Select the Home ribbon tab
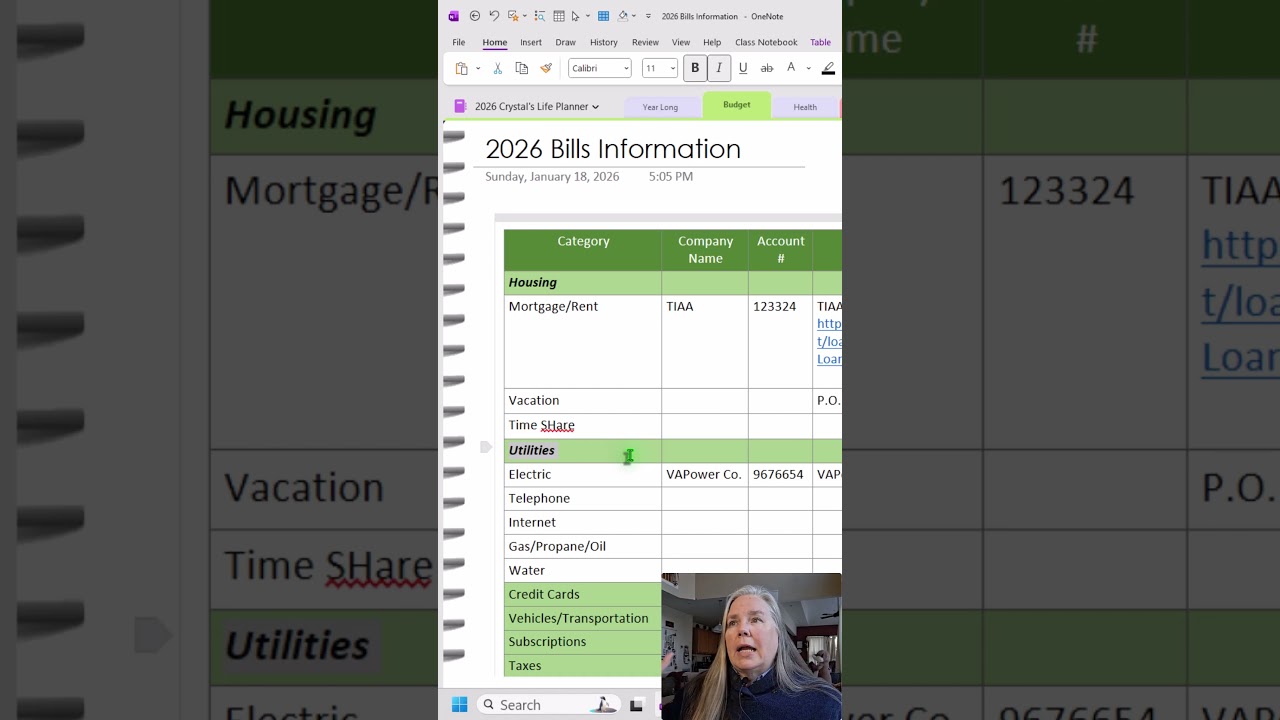The height and width of the screenshot is (720, 1280). tap(495, 42)
